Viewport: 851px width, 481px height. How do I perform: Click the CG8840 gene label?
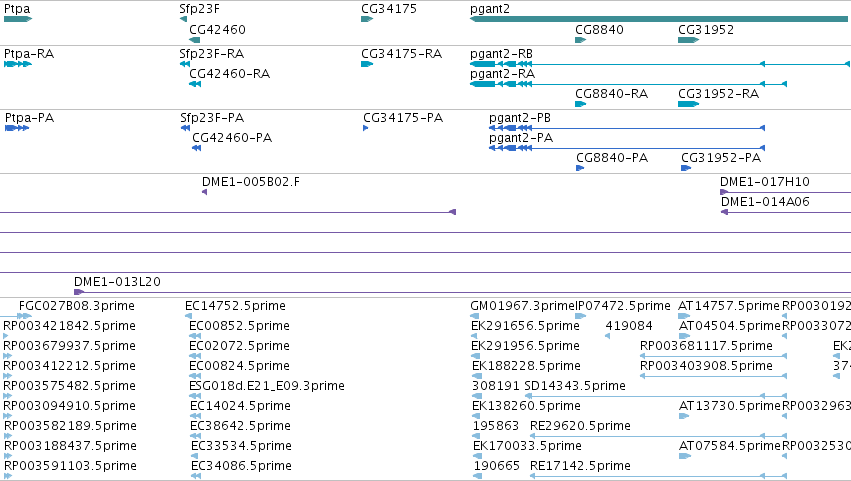pos(599,29)
